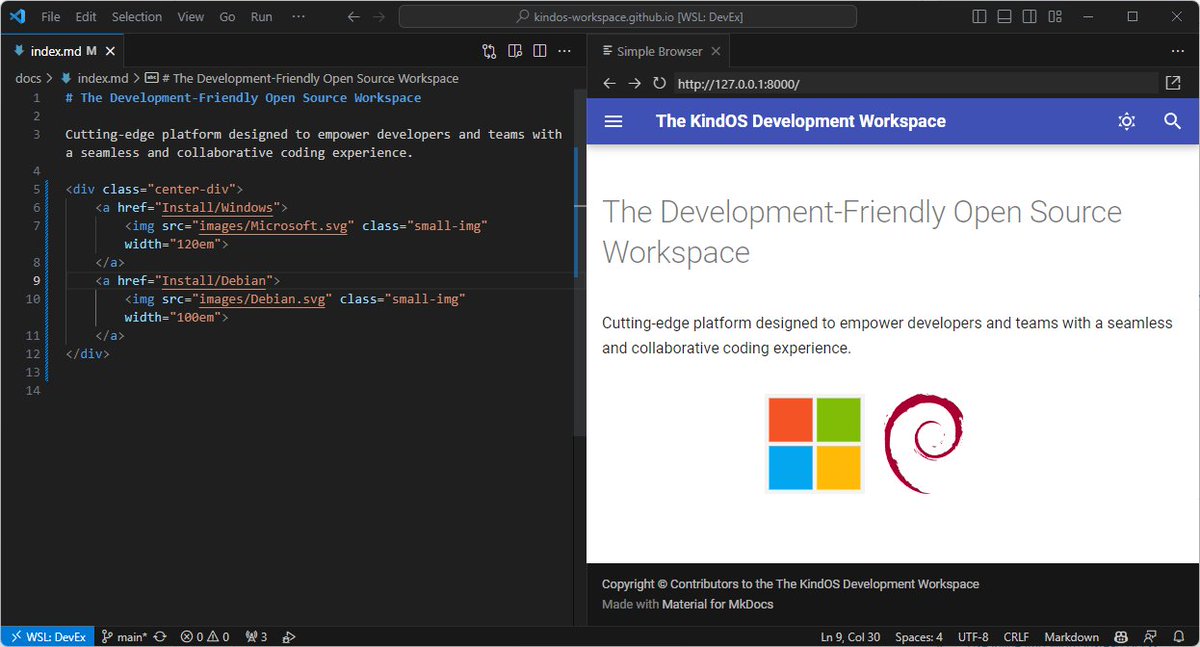Split the editor to the right
The image size is (1200, 647).
coord(540,51)
